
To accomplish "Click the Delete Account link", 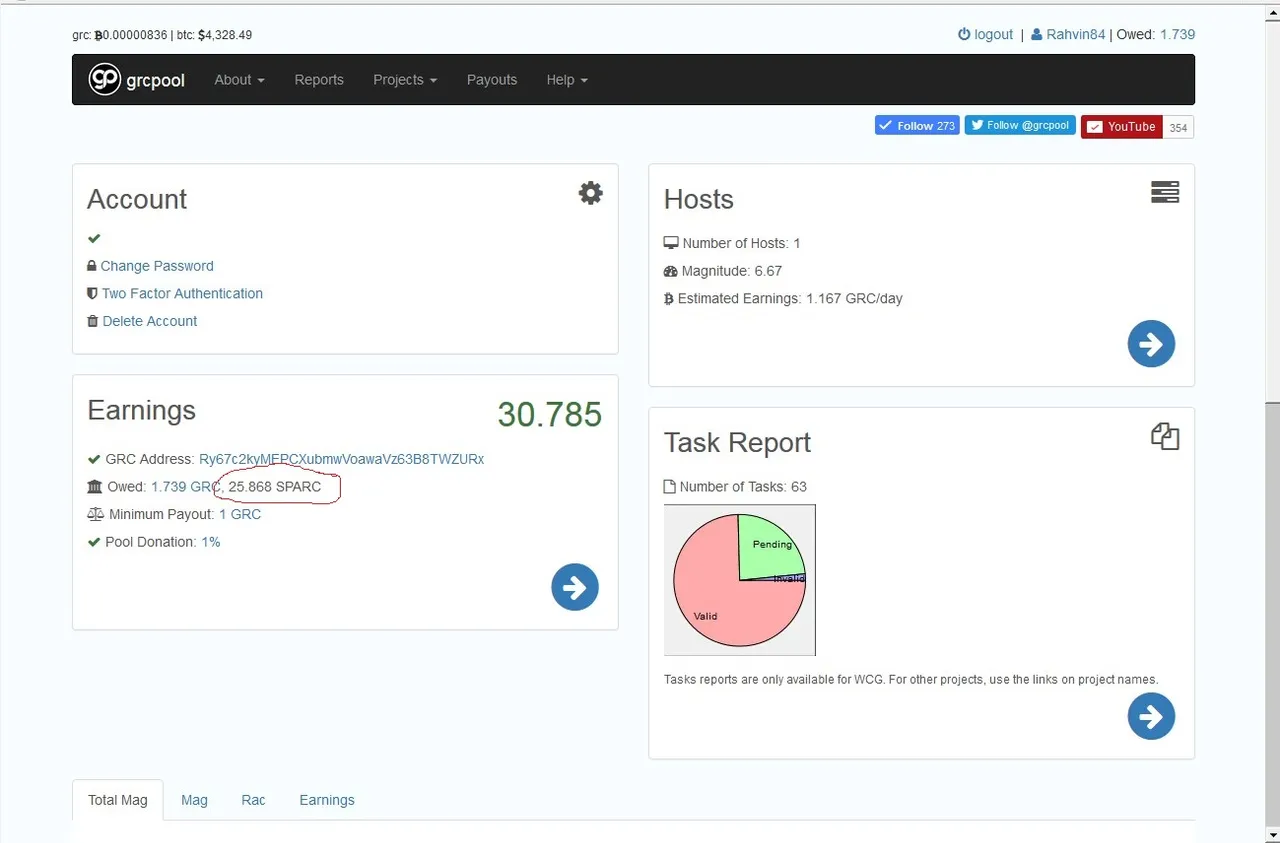I will pos(150,321).
